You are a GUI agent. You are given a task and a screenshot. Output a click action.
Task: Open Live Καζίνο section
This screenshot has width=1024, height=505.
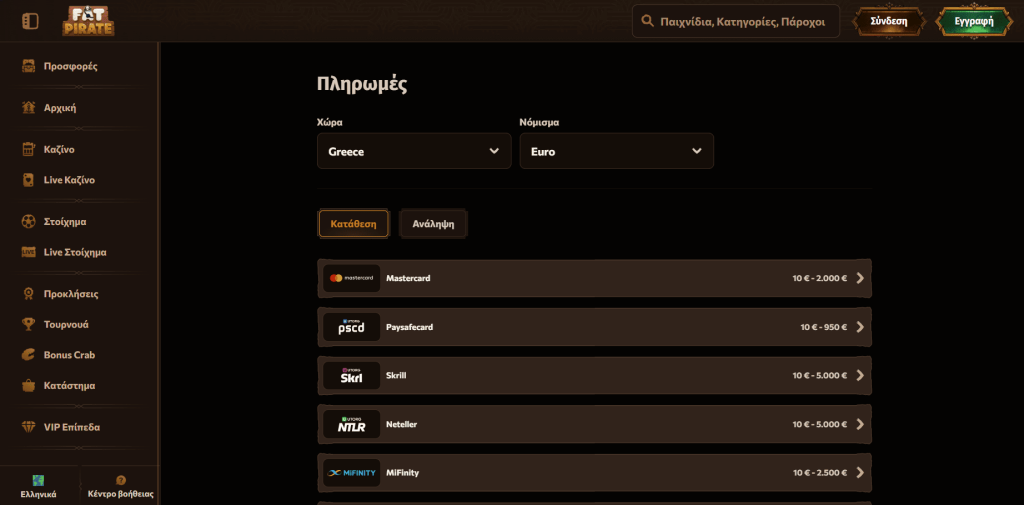click(69, 180)
